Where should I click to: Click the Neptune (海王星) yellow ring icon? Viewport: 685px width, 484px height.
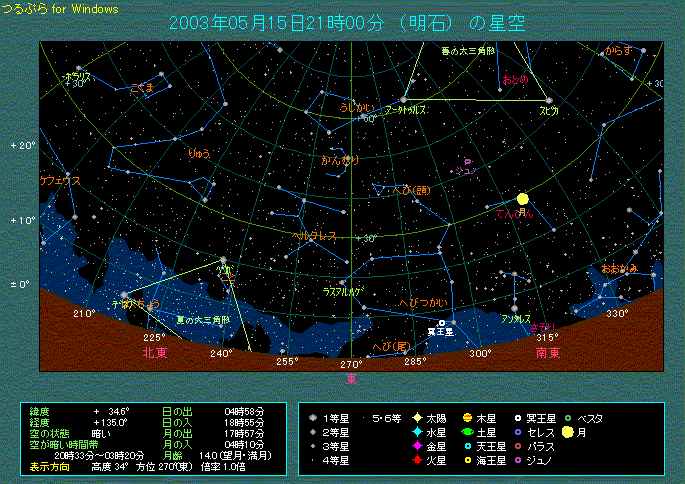pyautogui.click(x=467, y=460)
